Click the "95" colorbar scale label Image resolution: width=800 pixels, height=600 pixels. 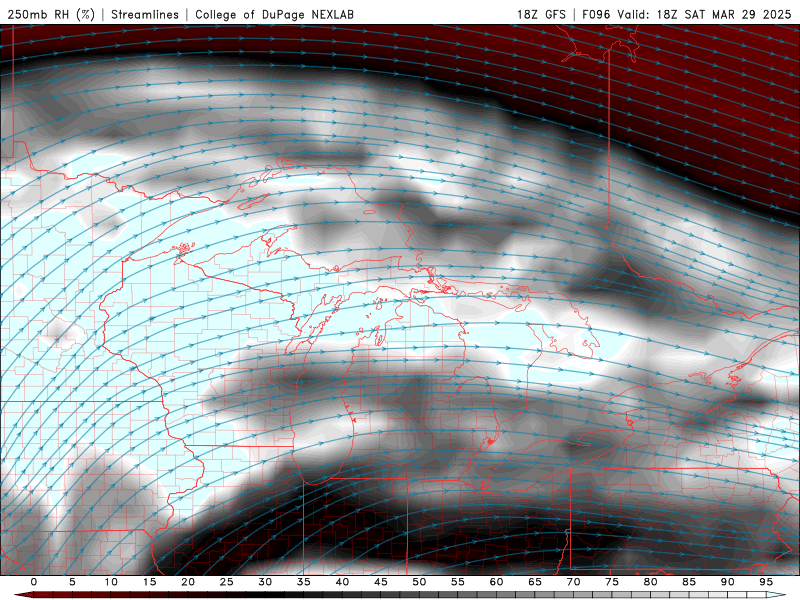pos(766,582)
